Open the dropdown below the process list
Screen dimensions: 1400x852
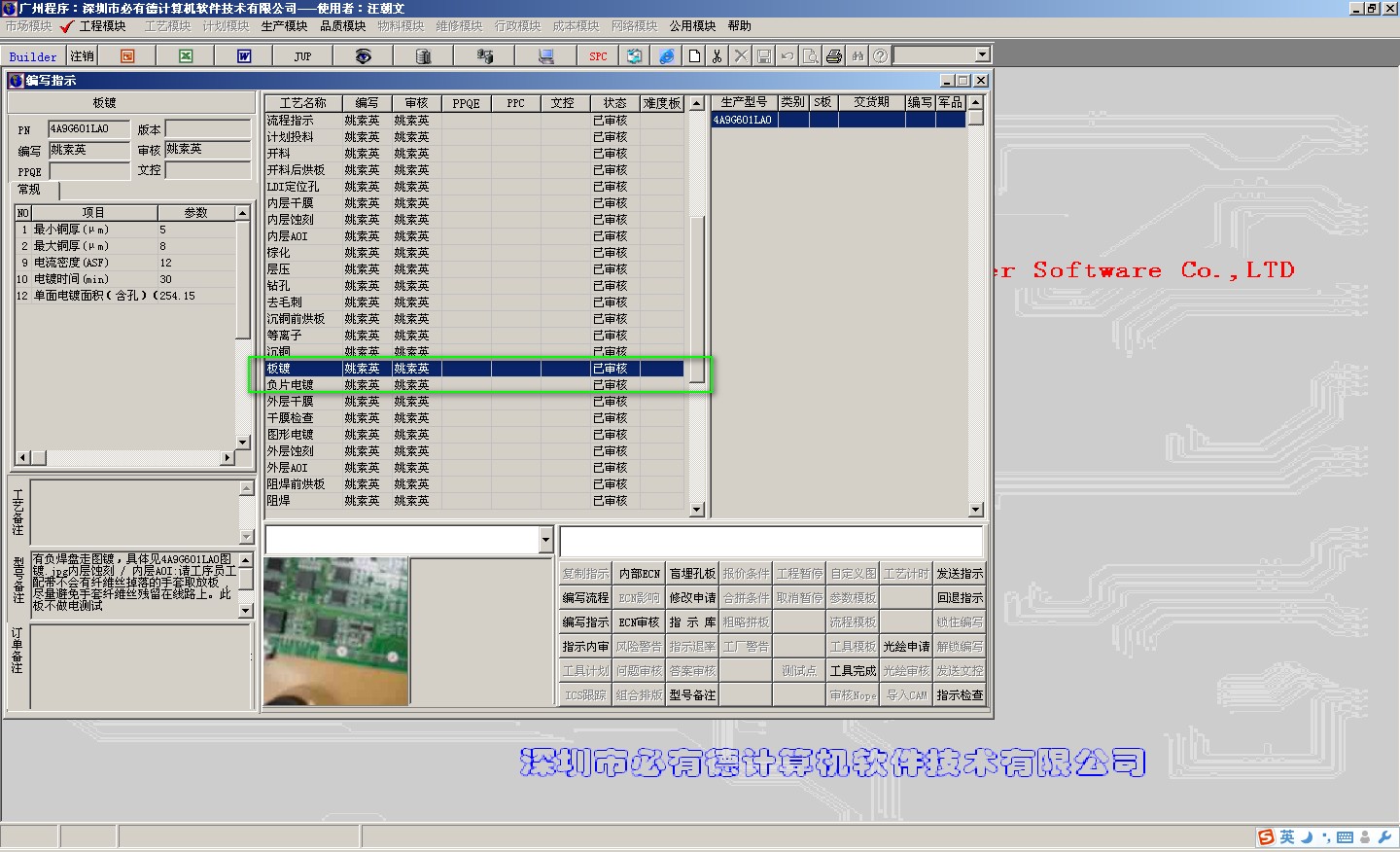click(544, 540)
